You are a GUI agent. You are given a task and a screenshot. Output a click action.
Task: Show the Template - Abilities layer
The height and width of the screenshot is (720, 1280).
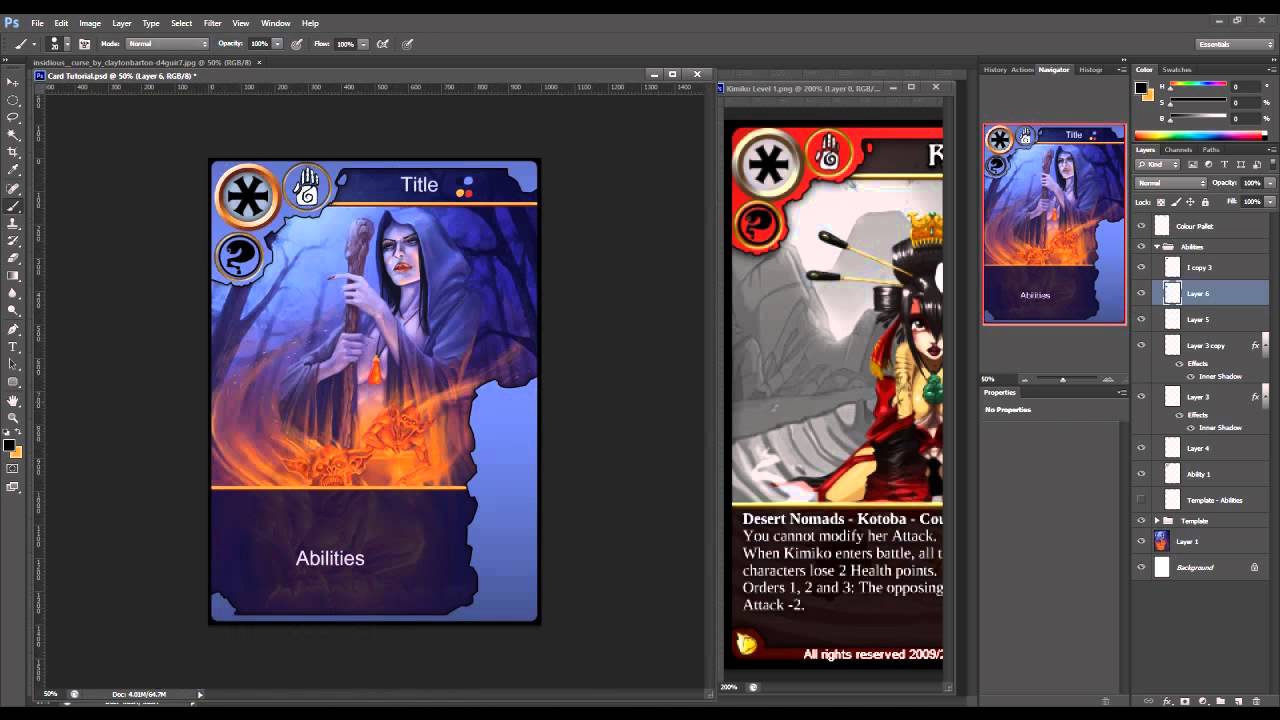click(x=1141, y=500)
